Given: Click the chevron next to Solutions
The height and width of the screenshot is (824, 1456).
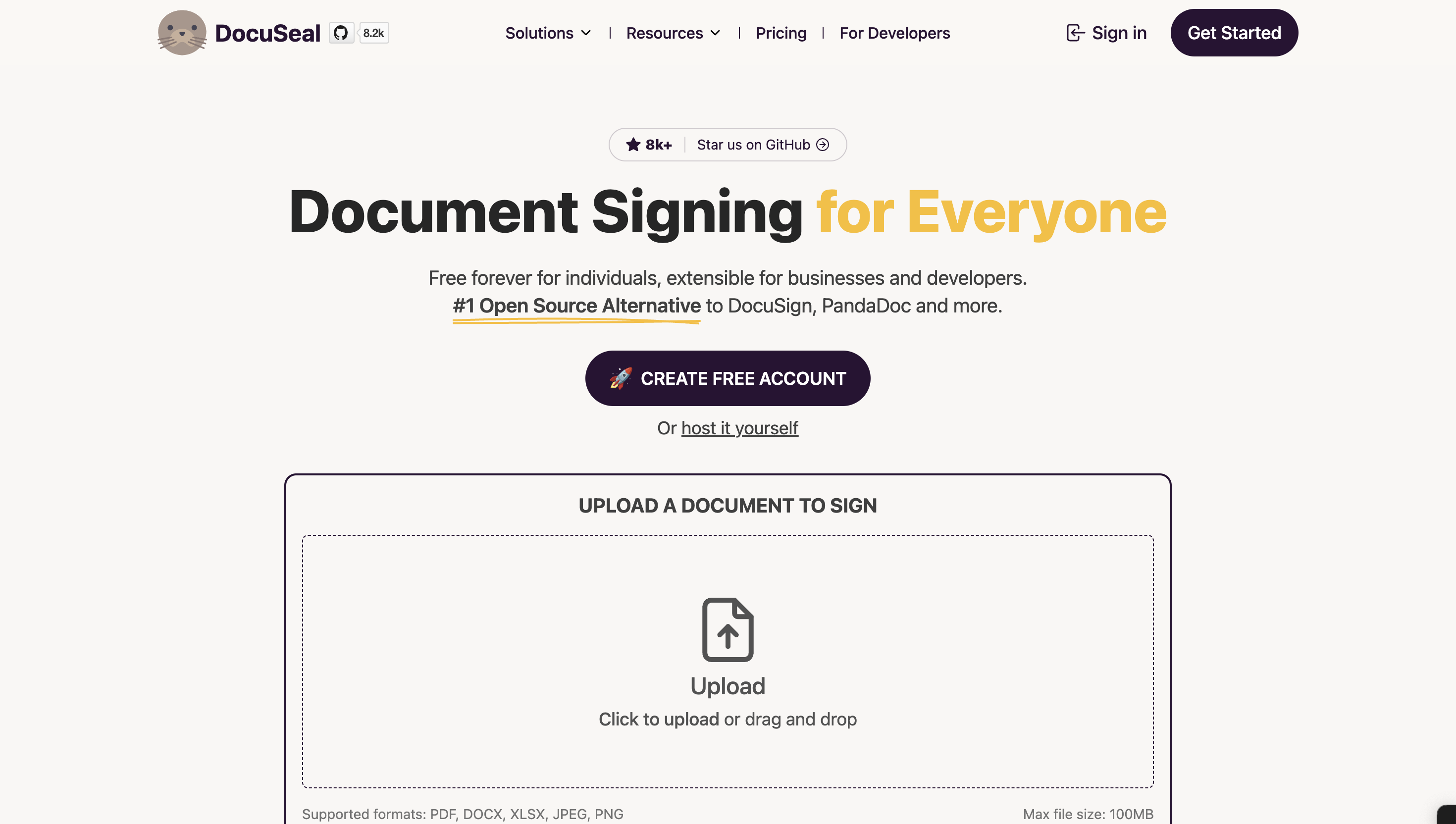Looking at the screenshot, I should (586, 33).
